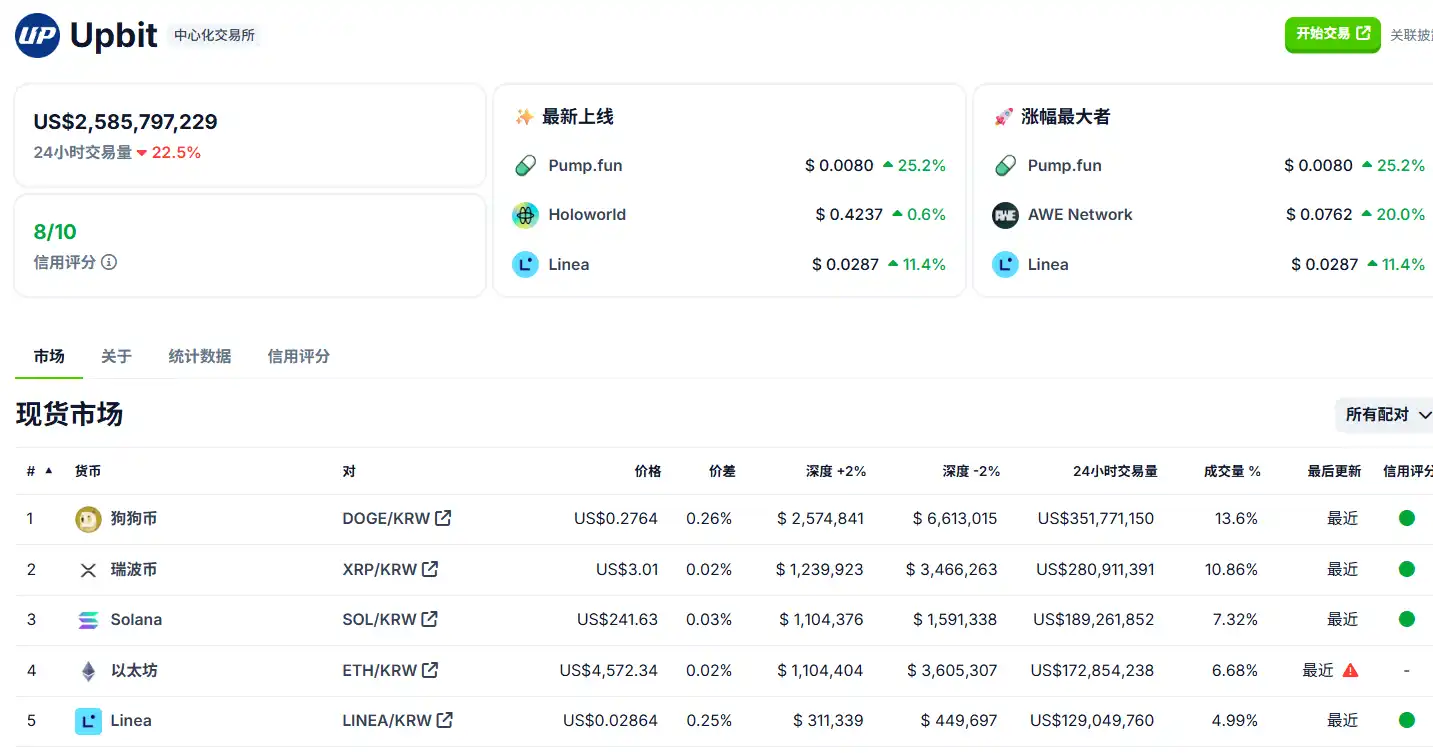
Task: Sort by the 最后更新 column header
Action: click(x=1334, y=471)
